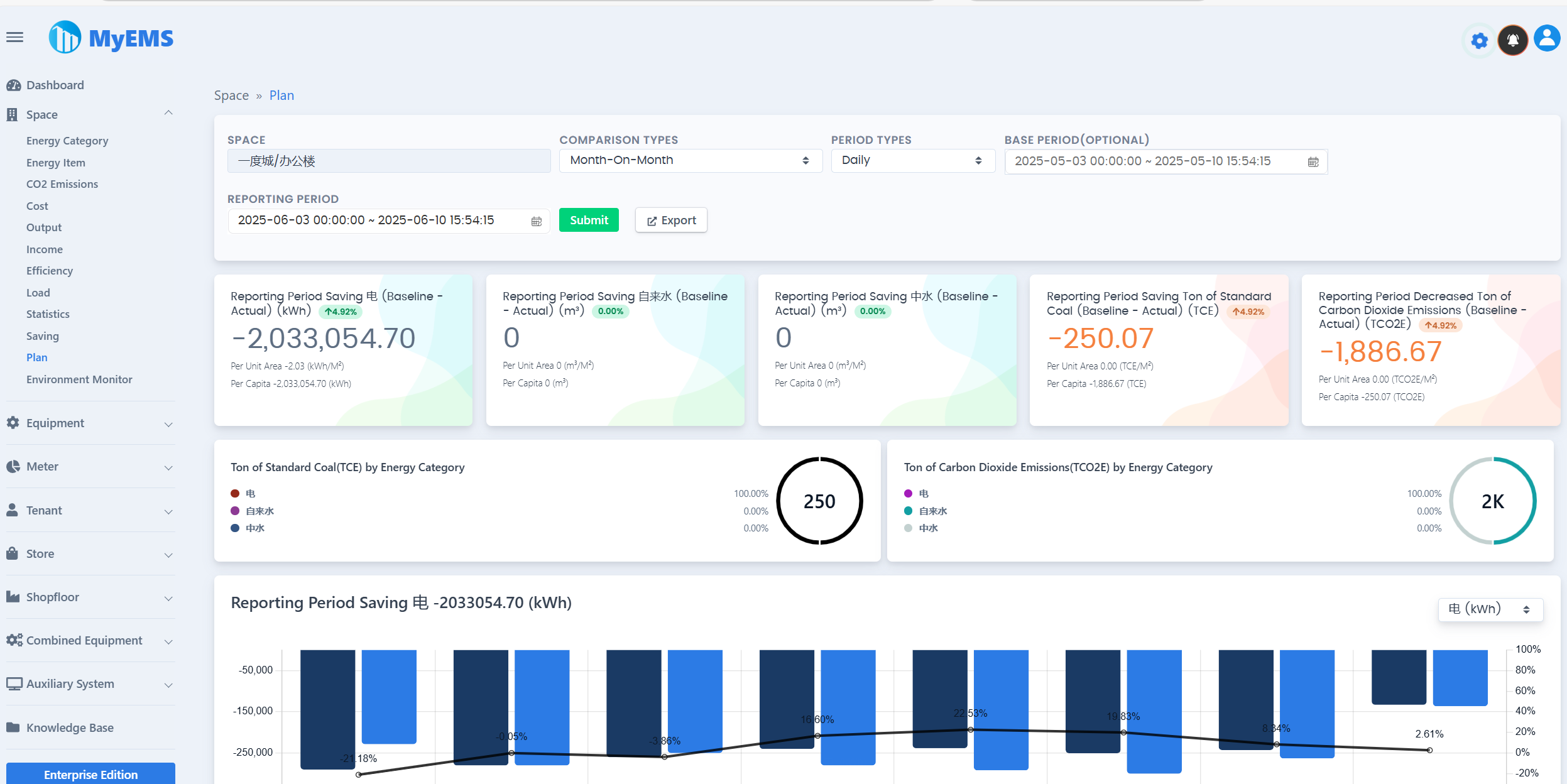Viewport: 1567px width, 784px height.
Task: Open the settings gear icon
Action: pos(1479,41)
